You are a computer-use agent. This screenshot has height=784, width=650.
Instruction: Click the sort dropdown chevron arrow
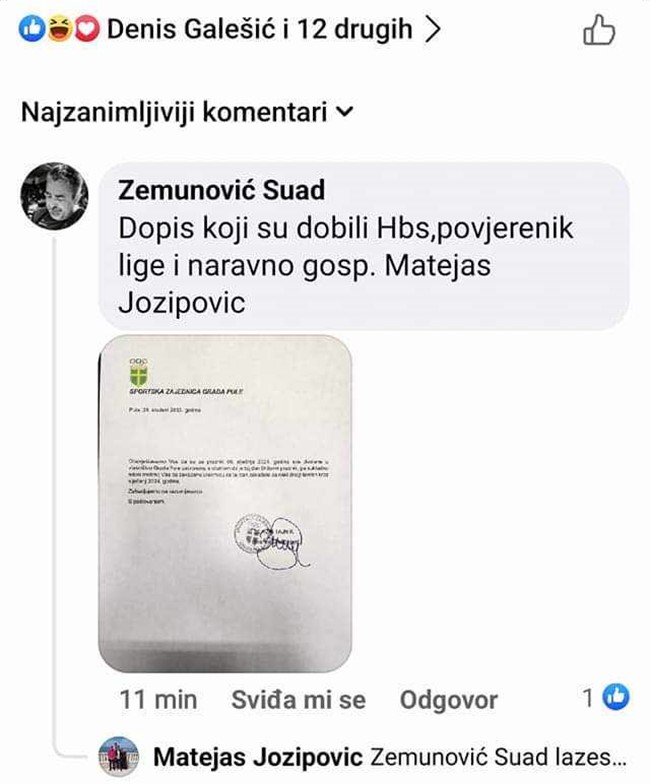click(344, 112)
